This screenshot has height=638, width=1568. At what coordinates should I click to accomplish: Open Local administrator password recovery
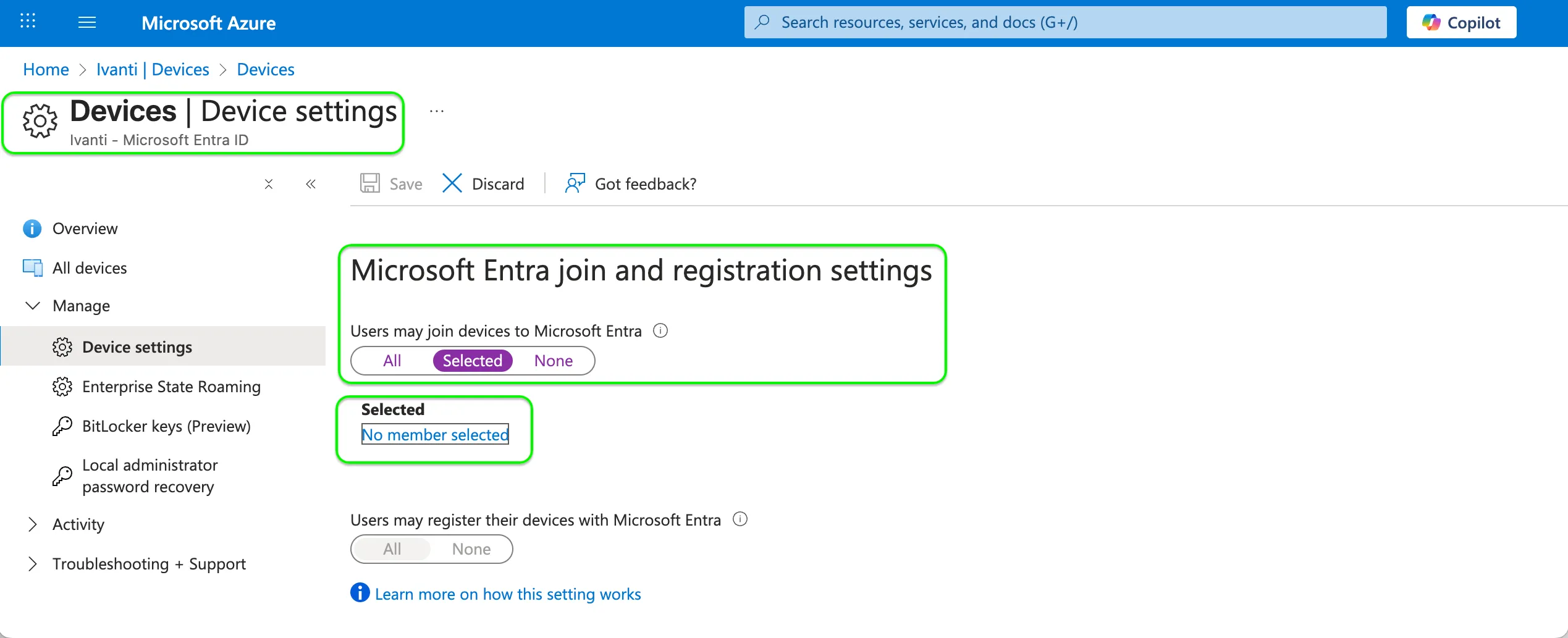(x=150, y=476)
